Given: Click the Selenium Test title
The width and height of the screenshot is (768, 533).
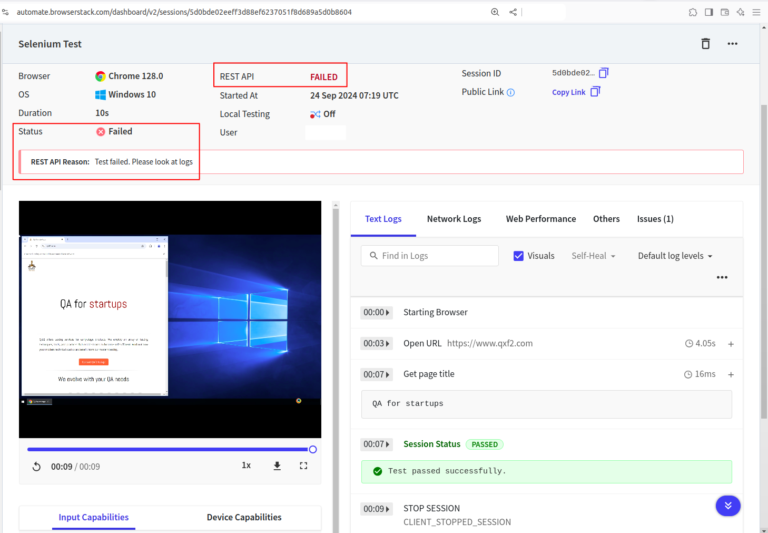Looking at the screenshot, I should [50, 44].
